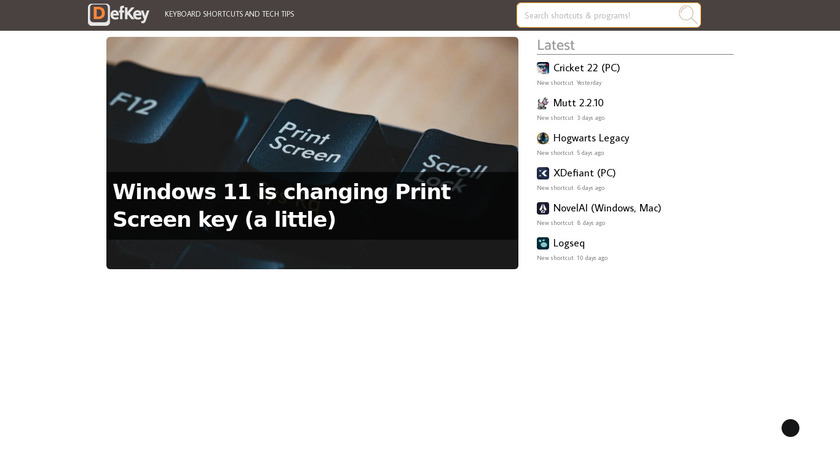840x472 pixels.
Task: Click the Cricket 22 app icon
Action: tap(543, 68)
